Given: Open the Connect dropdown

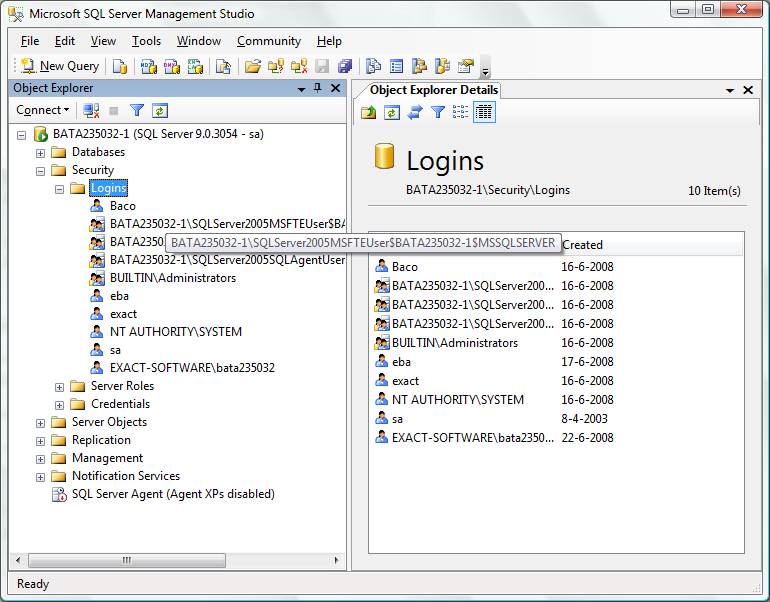Looking at the screenshot, I should (x=43, y=110).
